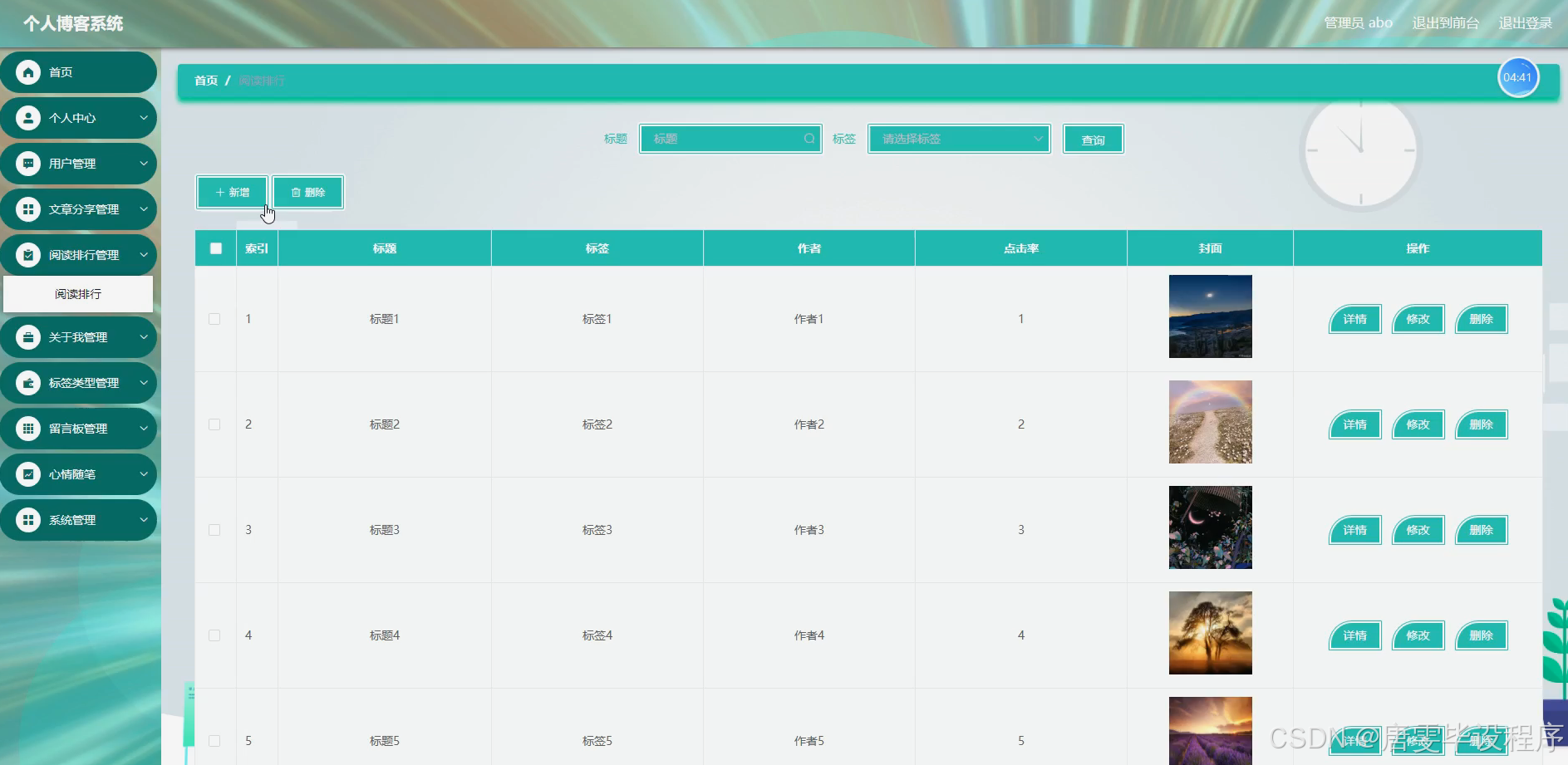The width and height of the screenshot is (1568, 765).
Task: Click 删除 for row 标题4
Action: pos(1481,635)
